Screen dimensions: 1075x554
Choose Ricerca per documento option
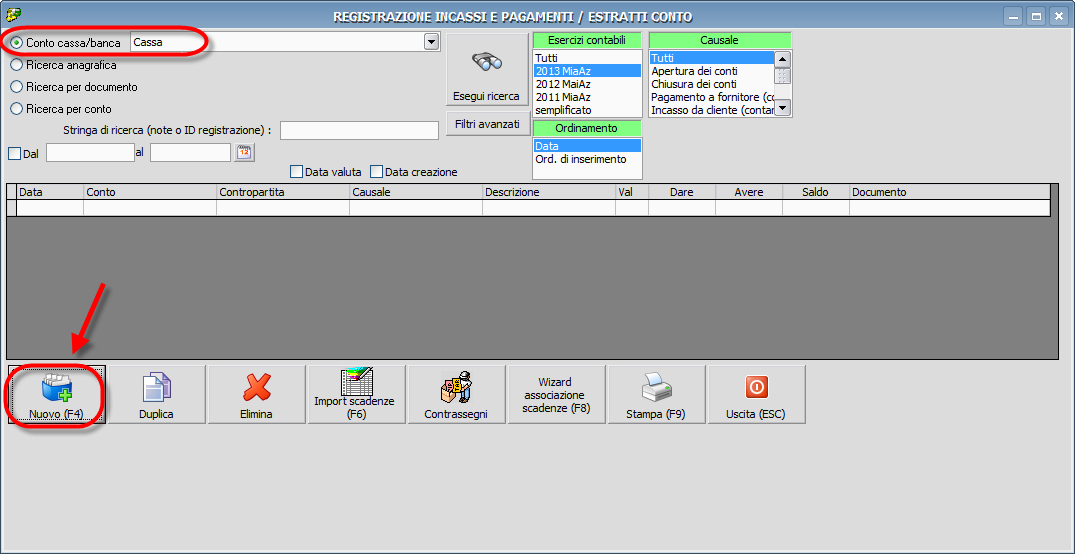tap(75, 87)
